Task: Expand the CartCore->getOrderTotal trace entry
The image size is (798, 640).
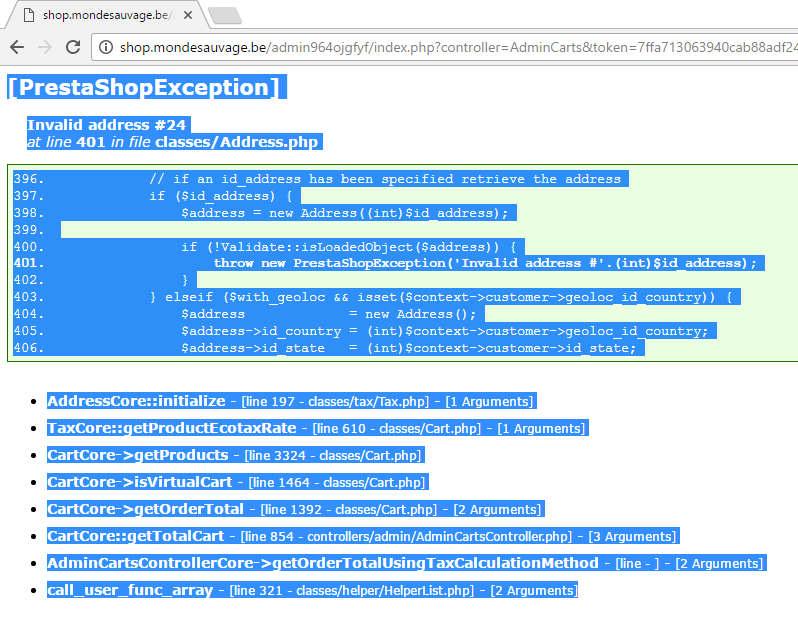Action: click(146, 509)
